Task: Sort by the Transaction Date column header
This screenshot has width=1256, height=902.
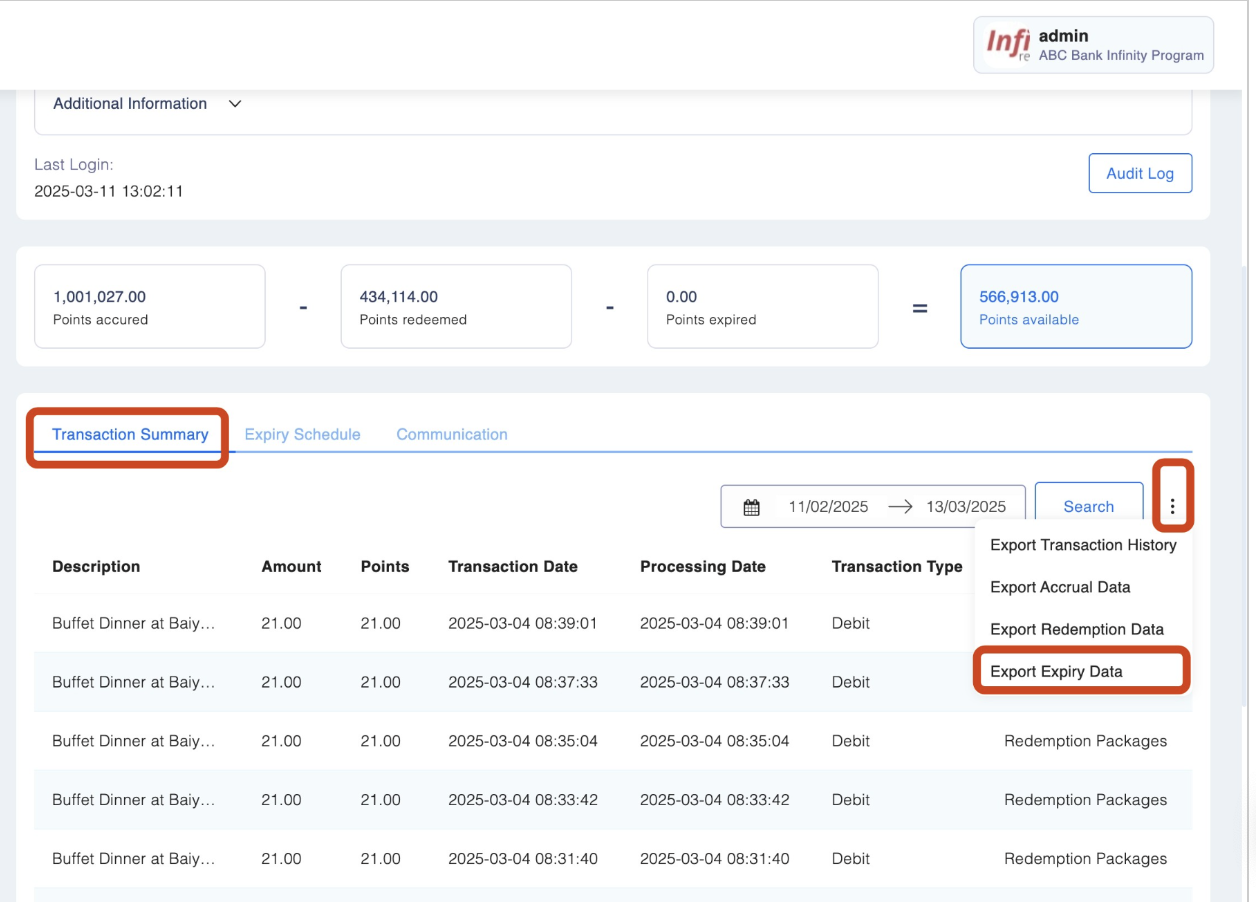Action: (x=513, y=566)
